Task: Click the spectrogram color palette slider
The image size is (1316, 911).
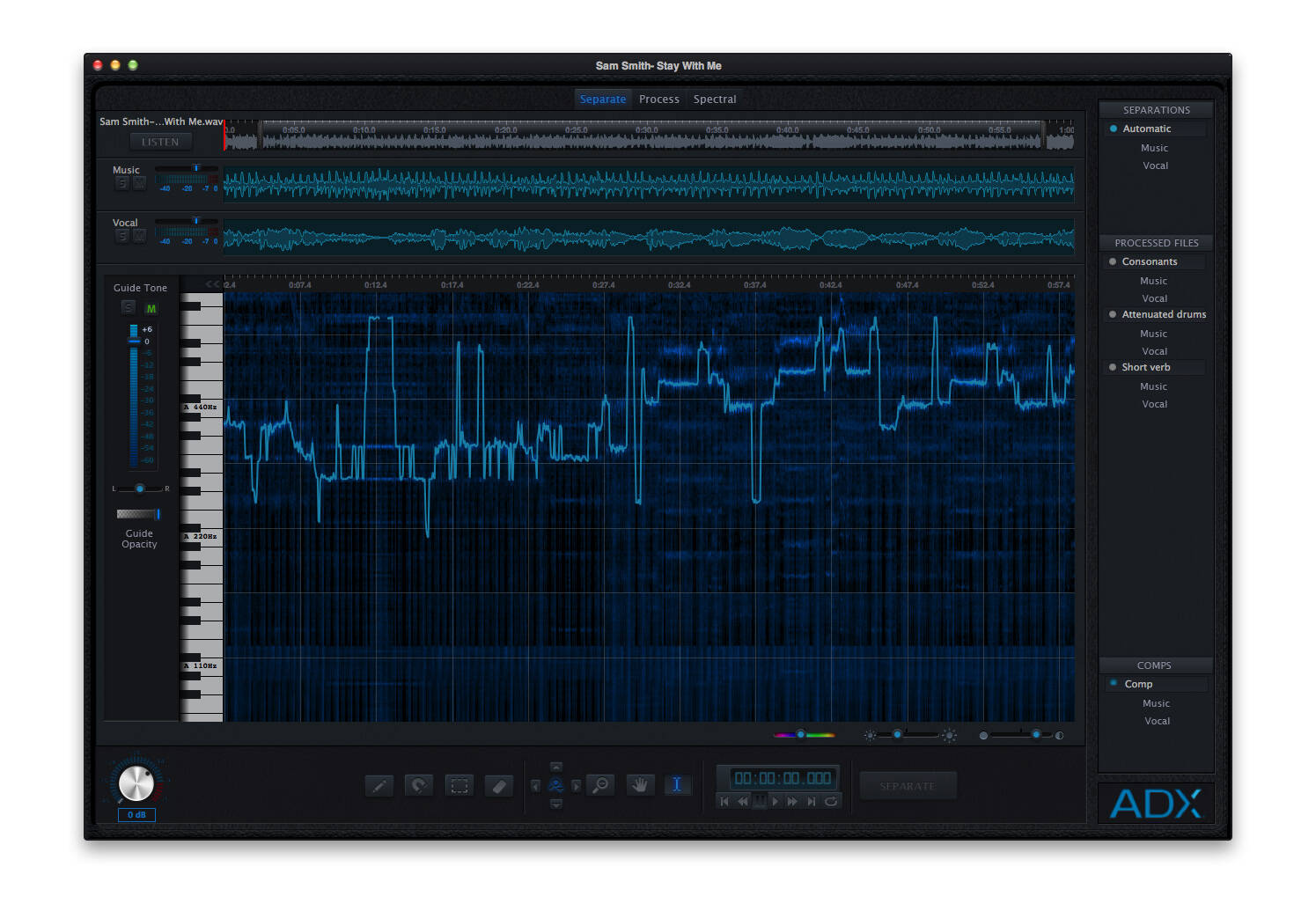Action: pos(804,735)
